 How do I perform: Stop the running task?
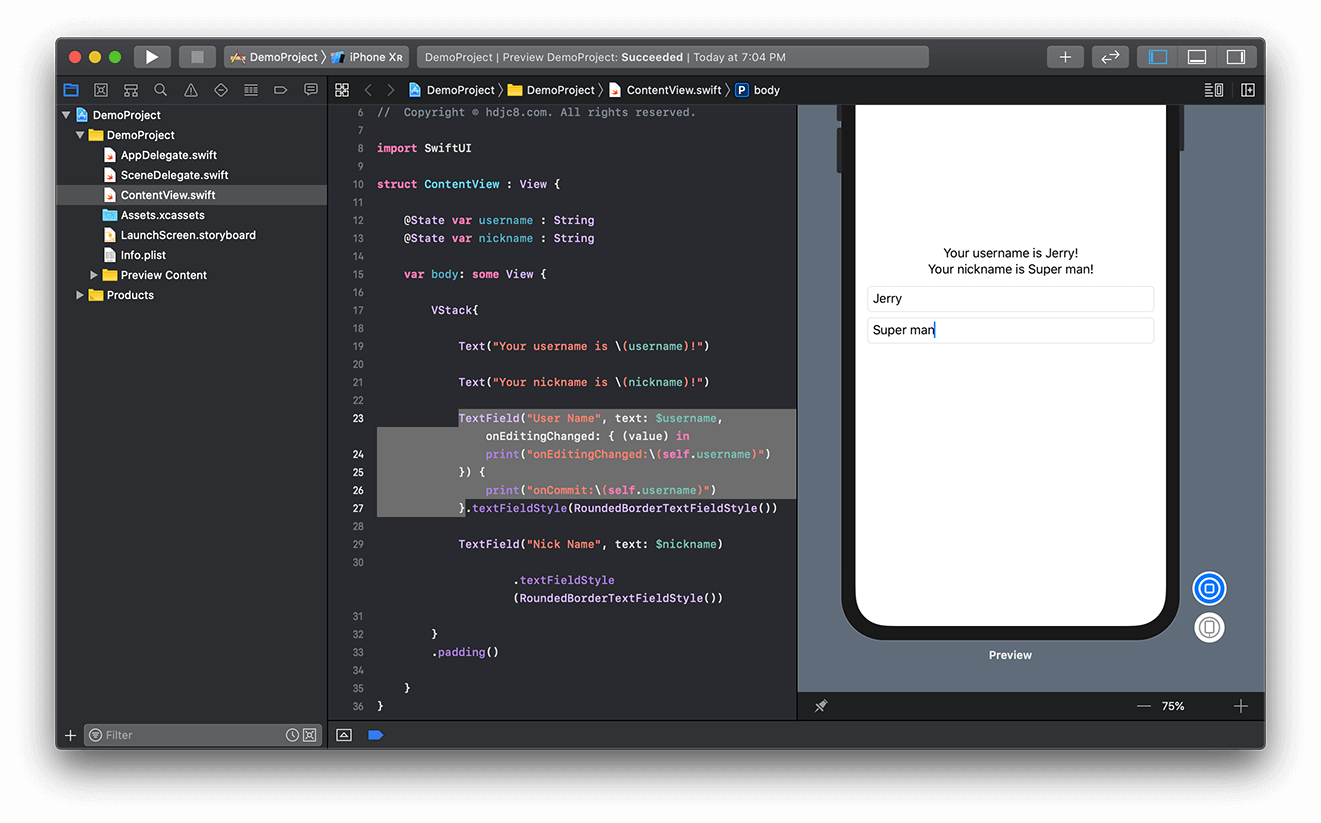pyautogui.click(x=197, y=57)
